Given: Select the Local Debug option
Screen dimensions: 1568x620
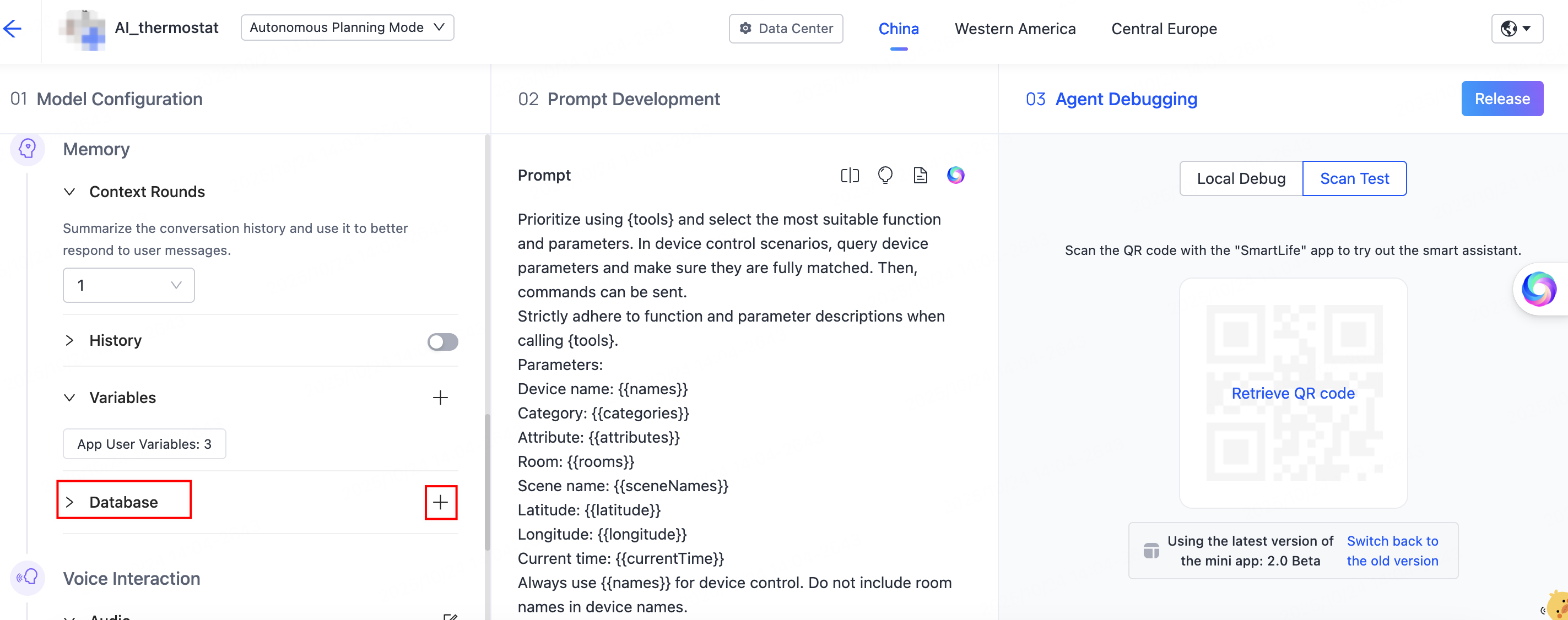Looking at the screenshot, I should 1241,179.
